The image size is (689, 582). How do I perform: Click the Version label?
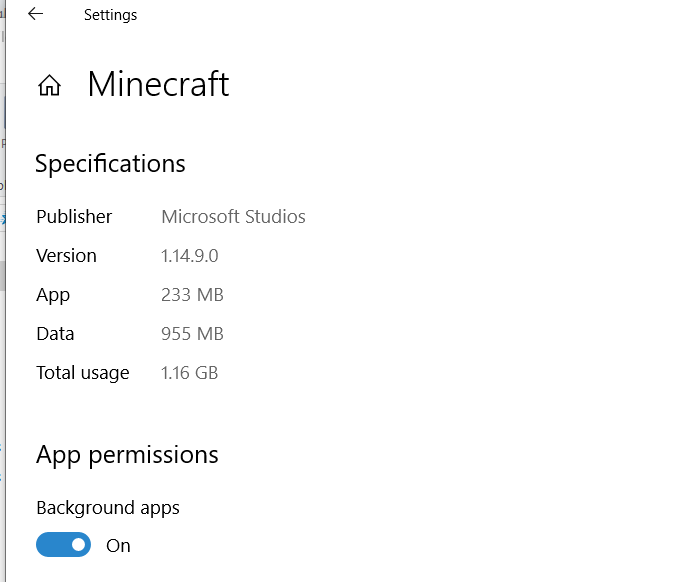click(66, 256)
